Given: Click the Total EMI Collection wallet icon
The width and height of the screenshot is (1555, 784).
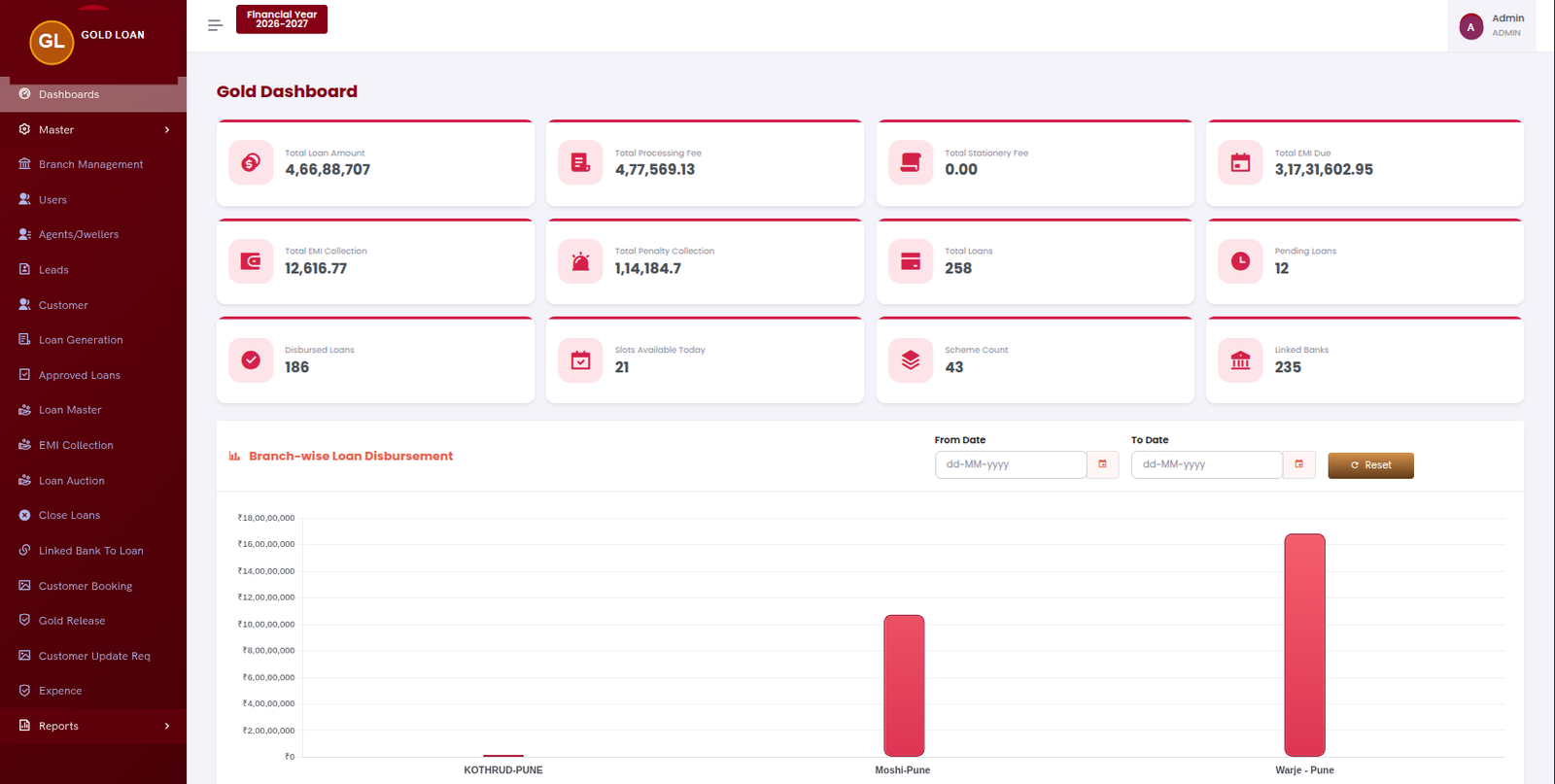Looking at the screenshot, I should click(x=251, y=261).
